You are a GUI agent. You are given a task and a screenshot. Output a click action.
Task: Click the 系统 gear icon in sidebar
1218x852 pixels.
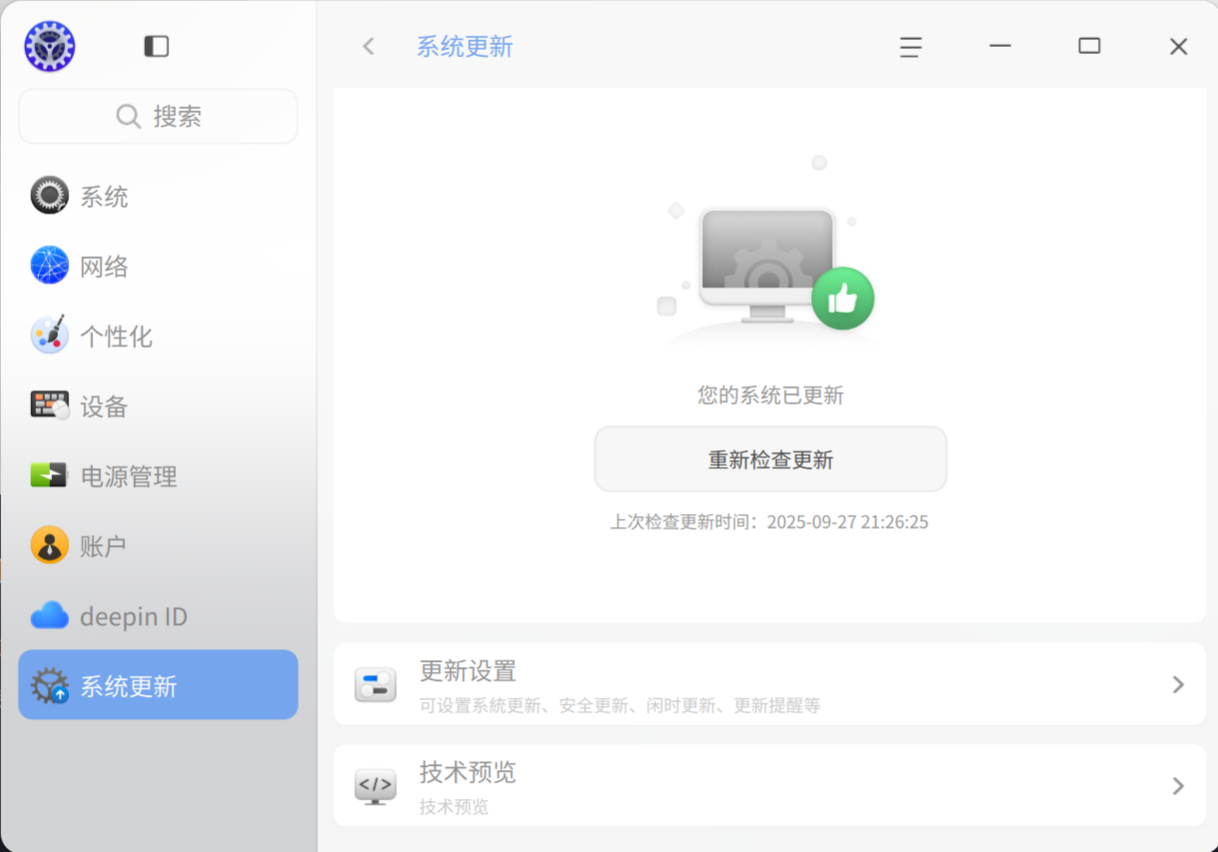(x=49, y=196)
